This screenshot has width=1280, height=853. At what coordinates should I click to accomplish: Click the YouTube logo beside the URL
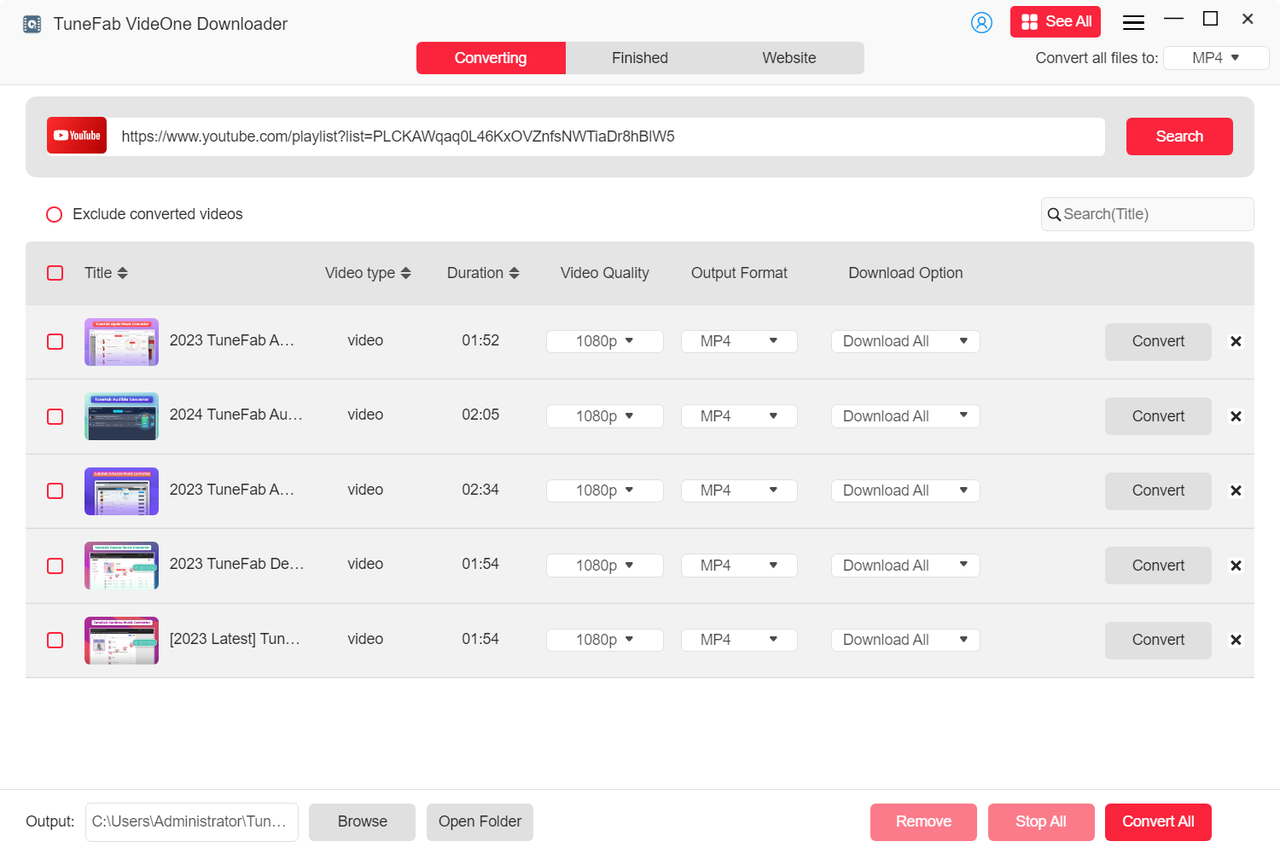(77, 136)
